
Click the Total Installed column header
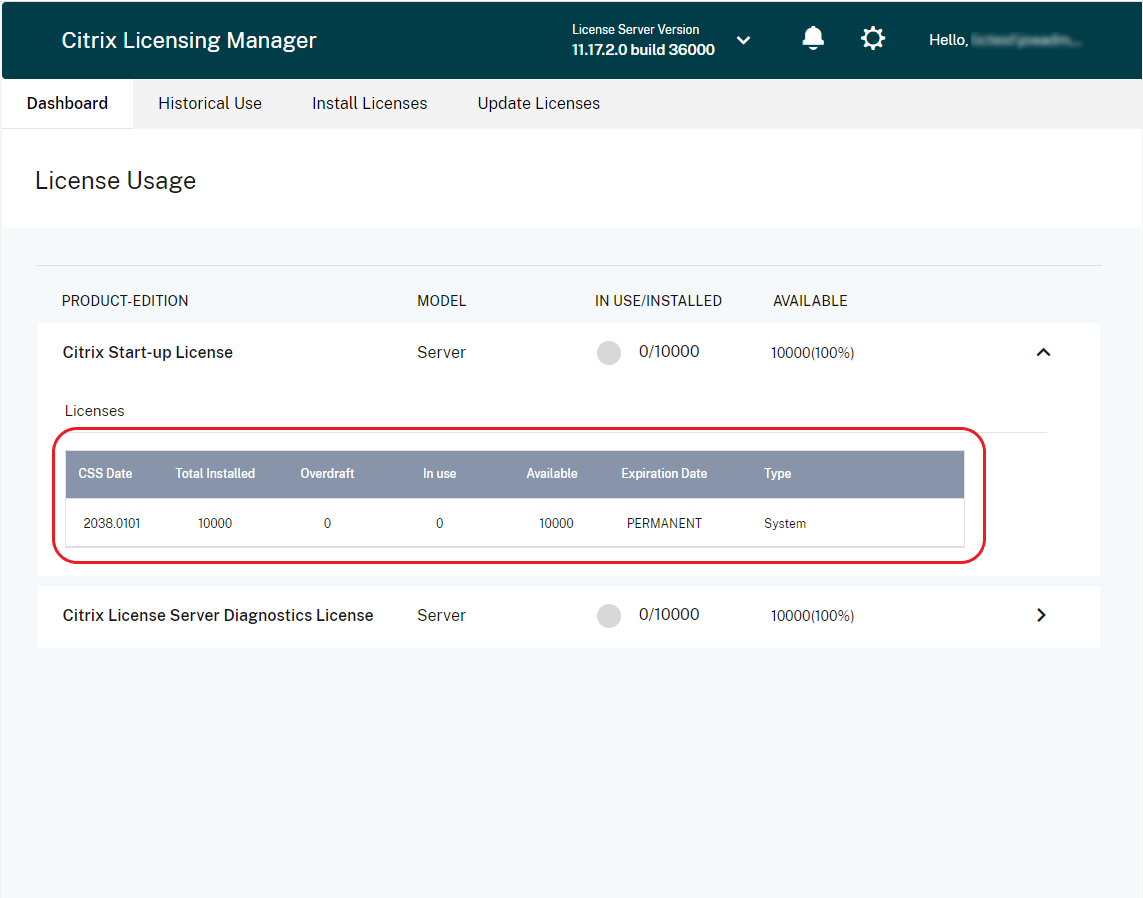215,474
